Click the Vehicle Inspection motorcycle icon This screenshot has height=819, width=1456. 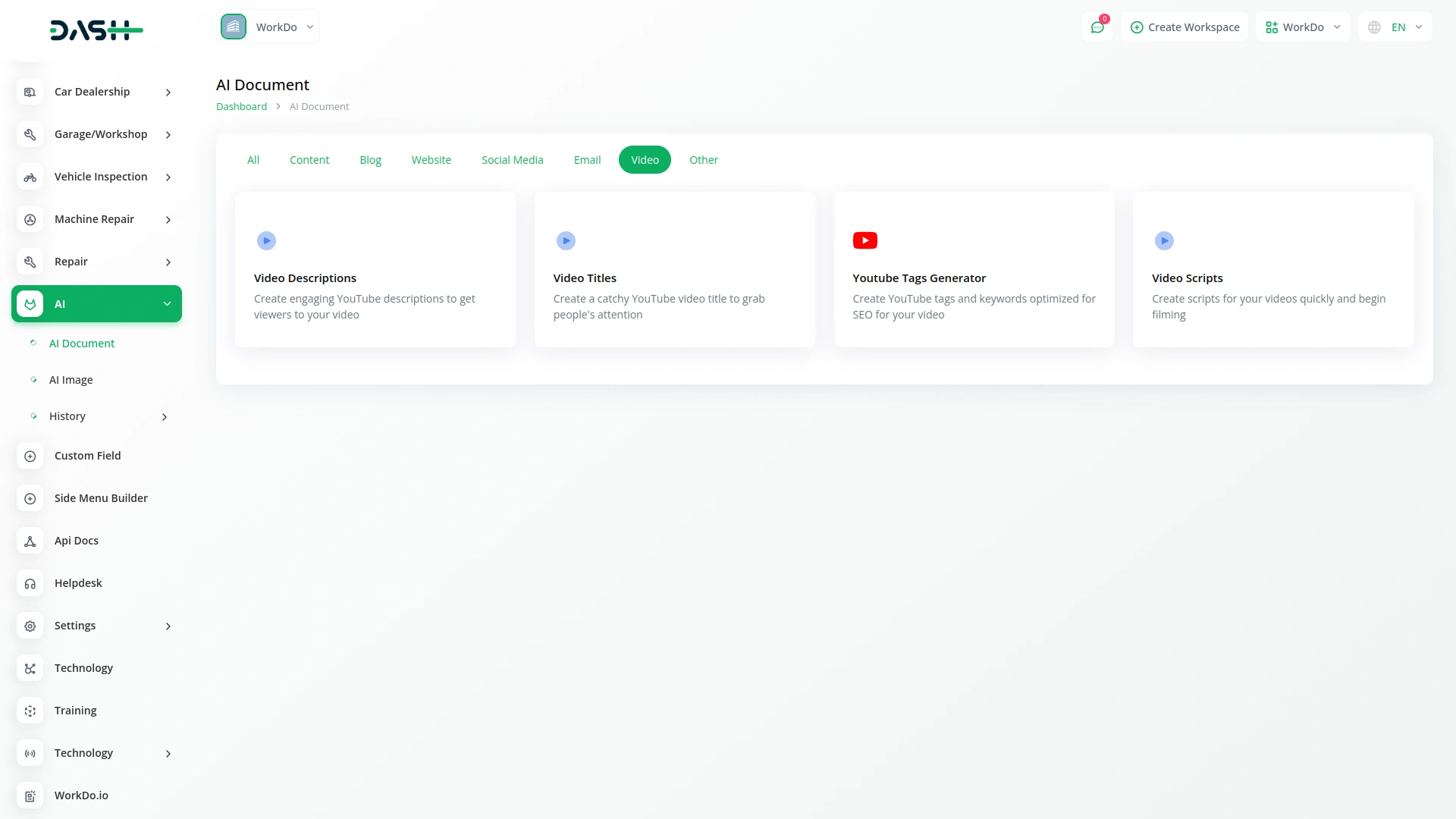(x=30, y=177)
